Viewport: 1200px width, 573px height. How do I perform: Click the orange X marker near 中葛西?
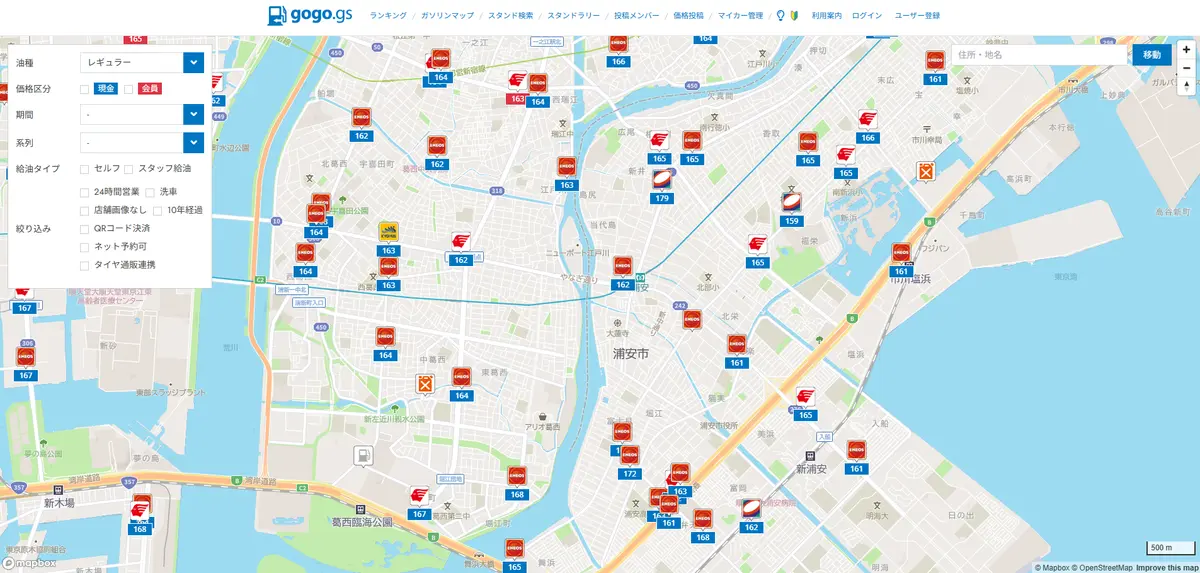pos(425,384)
